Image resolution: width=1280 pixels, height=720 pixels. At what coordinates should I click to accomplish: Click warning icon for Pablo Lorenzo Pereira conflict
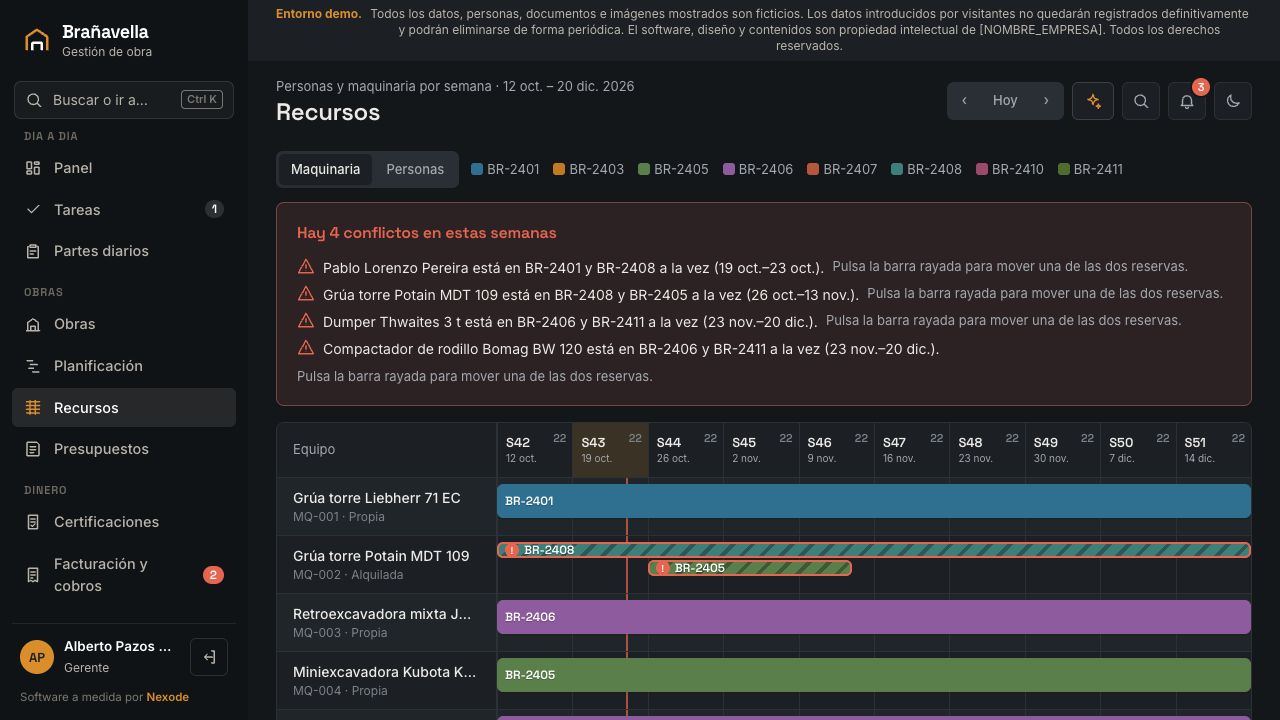tap(306, 267)
